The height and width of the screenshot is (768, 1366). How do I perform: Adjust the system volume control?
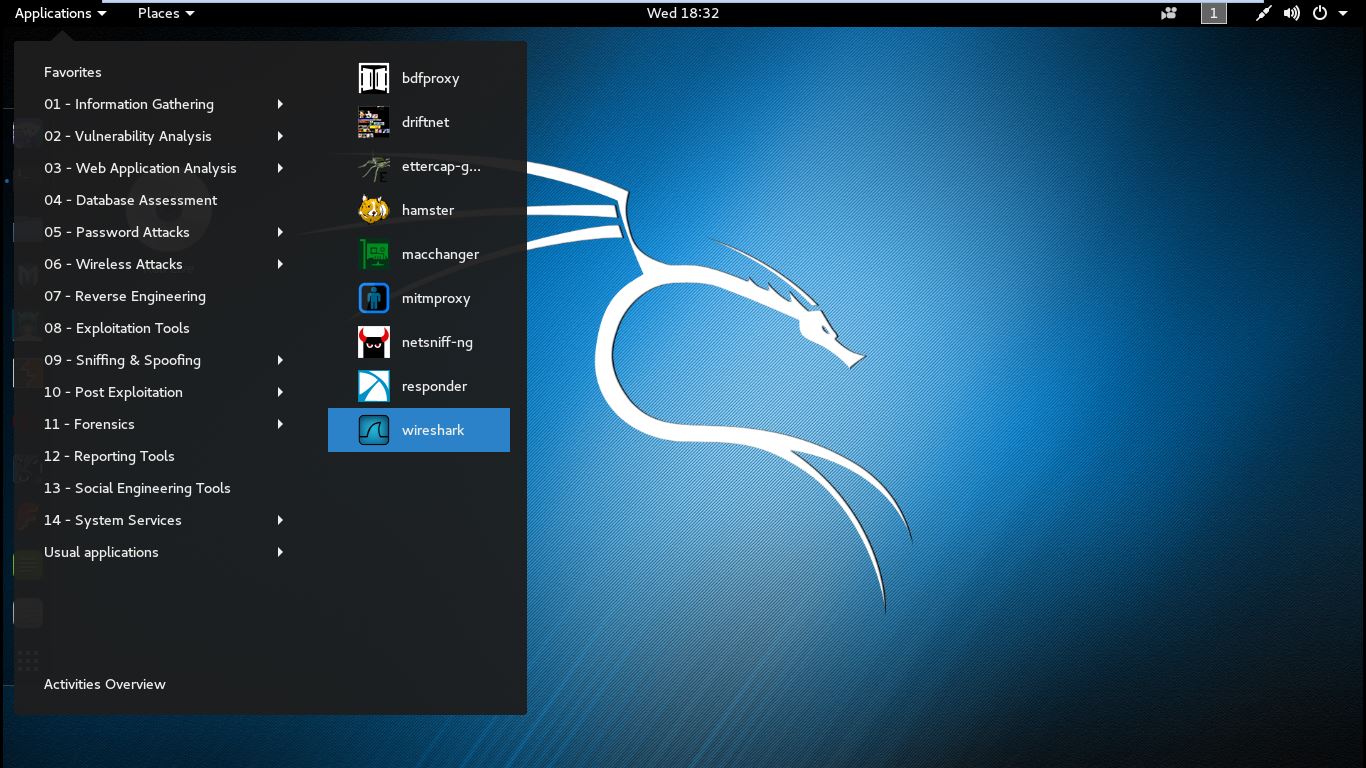point(1291,13)
